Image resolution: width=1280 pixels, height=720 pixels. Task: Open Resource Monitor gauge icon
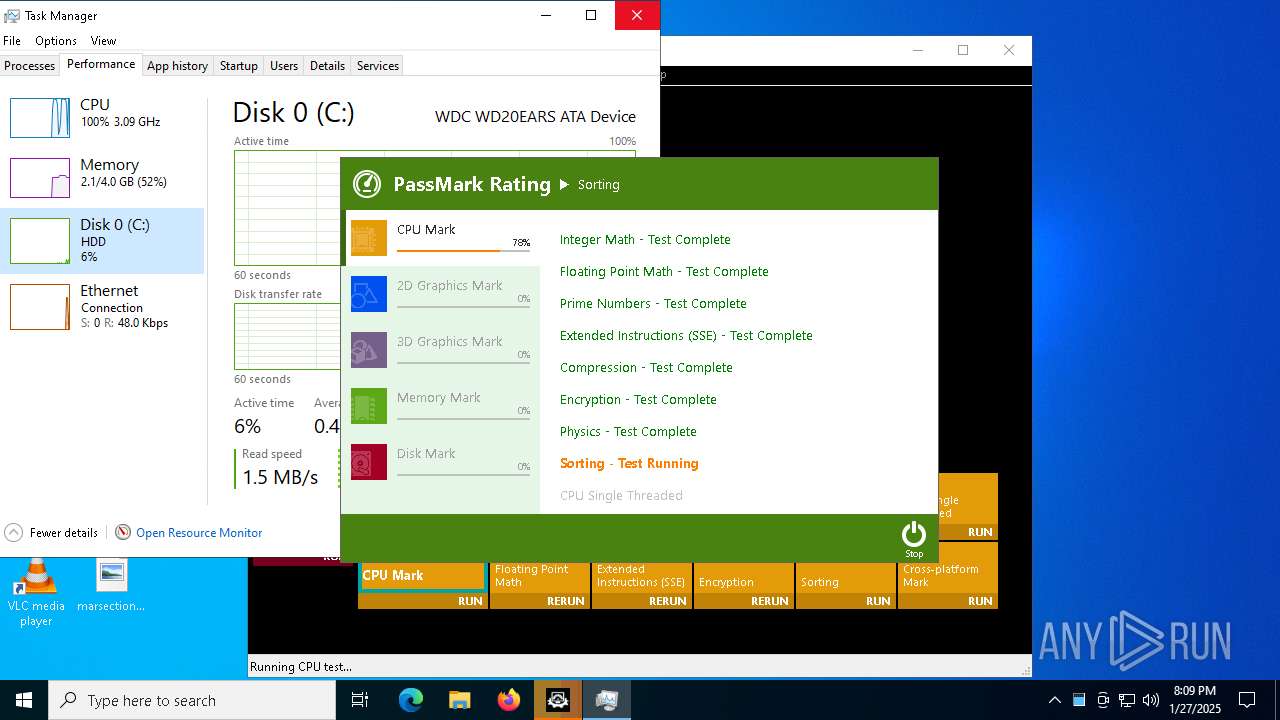pos(123,532)
